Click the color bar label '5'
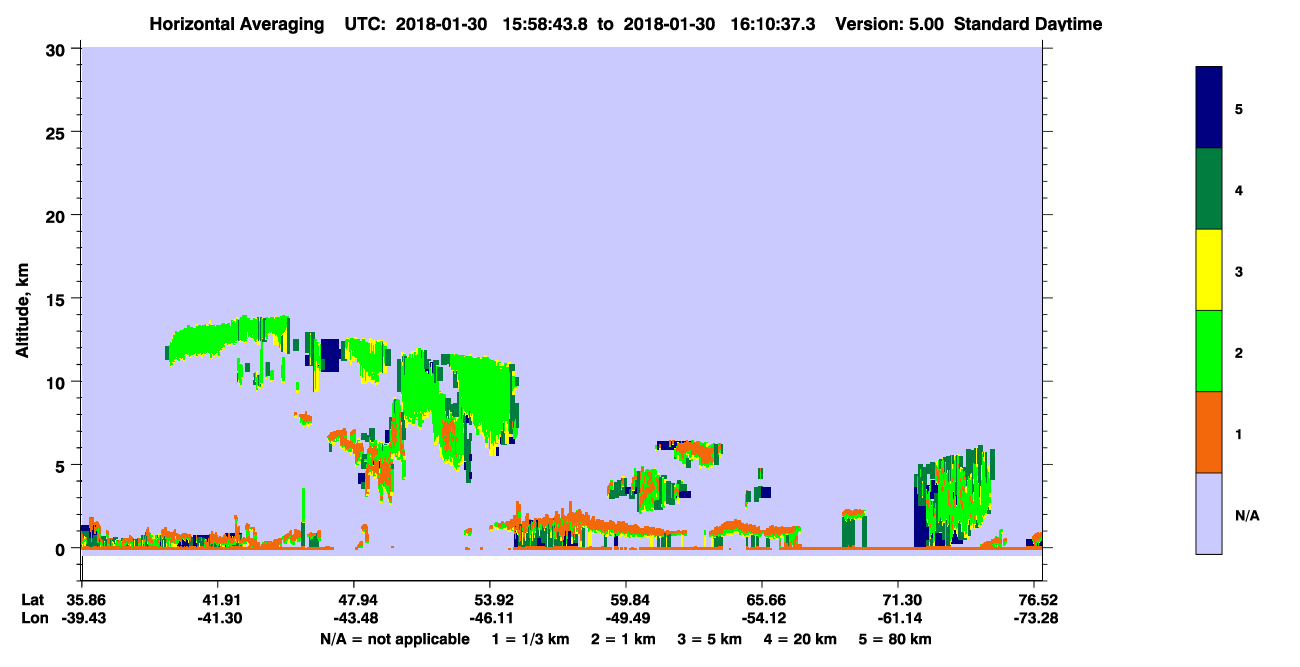Image resolution: width=1300 pixels, height=667 pixels. pos(1239,108)
